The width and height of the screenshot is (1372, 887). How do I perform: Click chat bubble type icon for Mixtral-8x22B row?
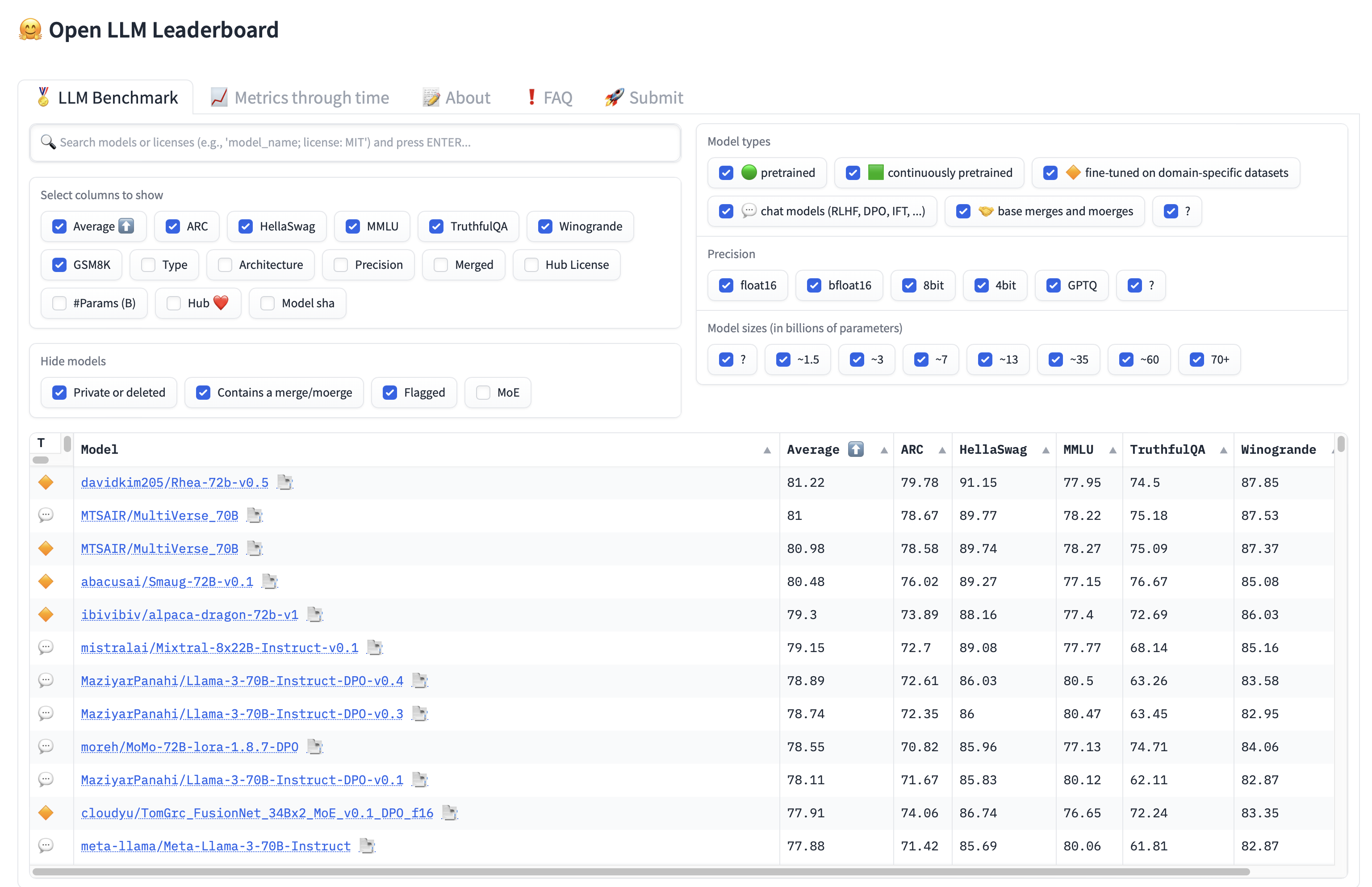(x=46, y=648)
